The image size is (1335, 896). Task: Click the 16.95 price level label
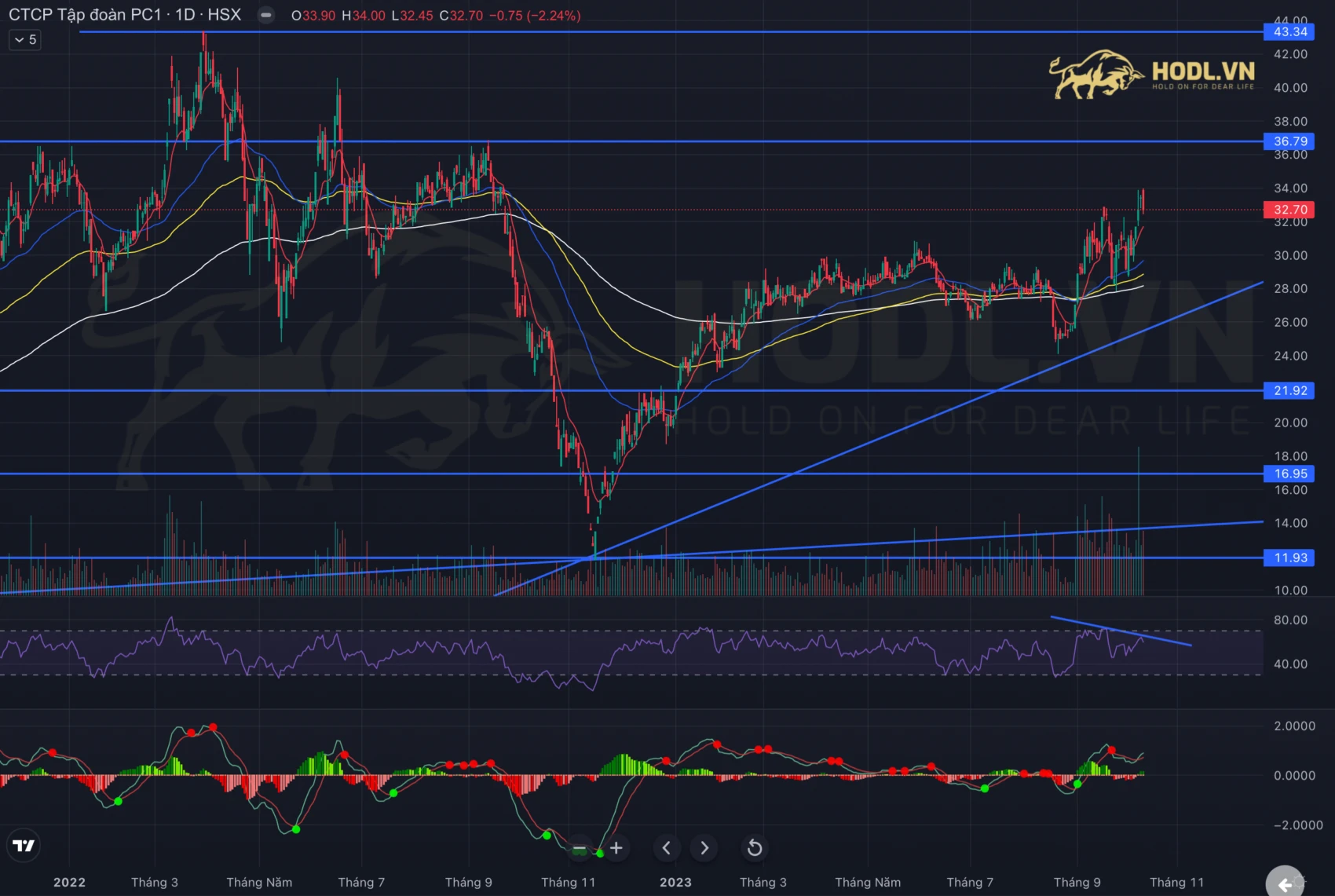pyautogui.click(x=1289, y=474)
